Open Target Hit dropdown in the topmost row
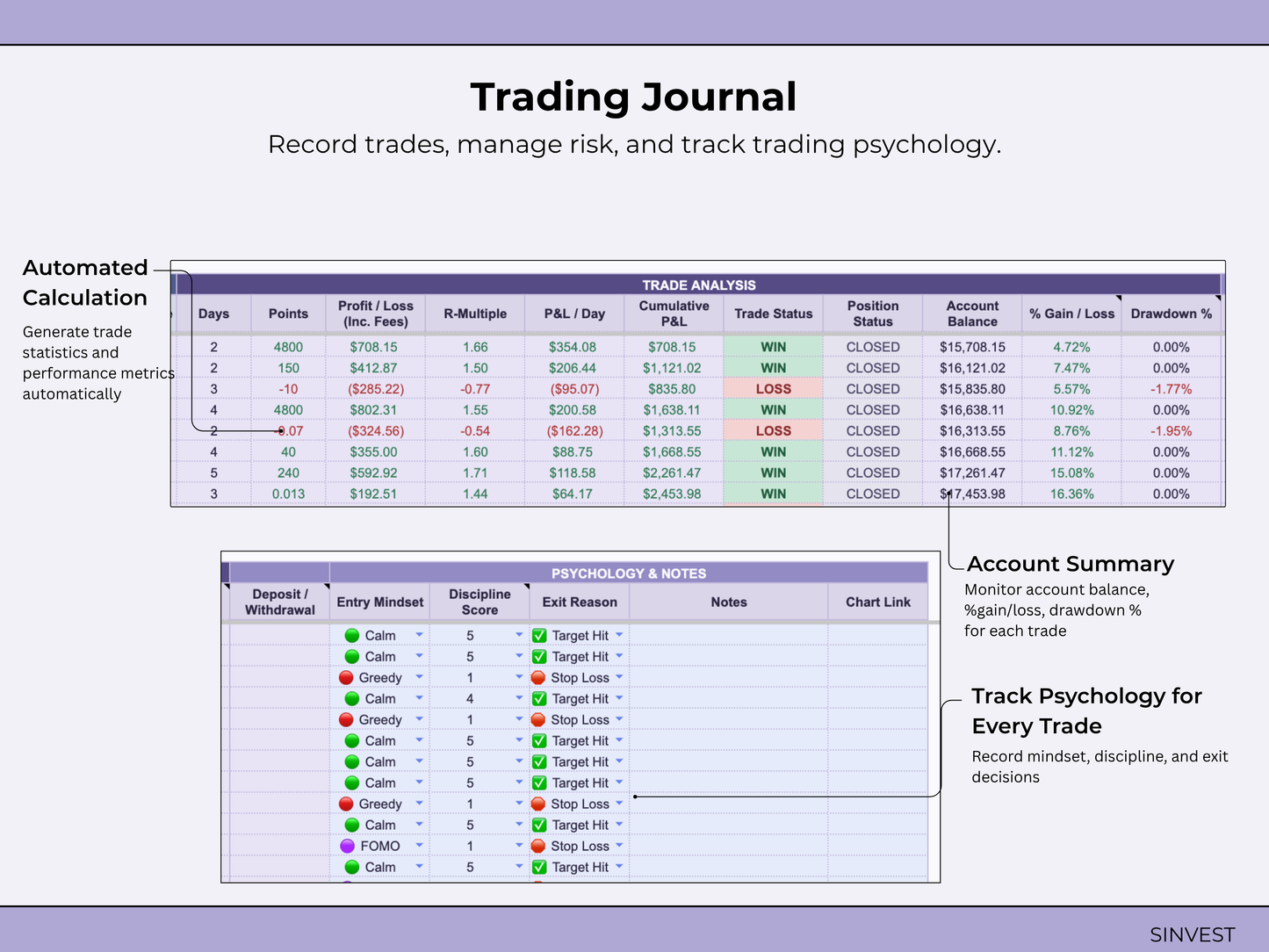The width and height of the screenshot is (1269, 952). (619, 634)
